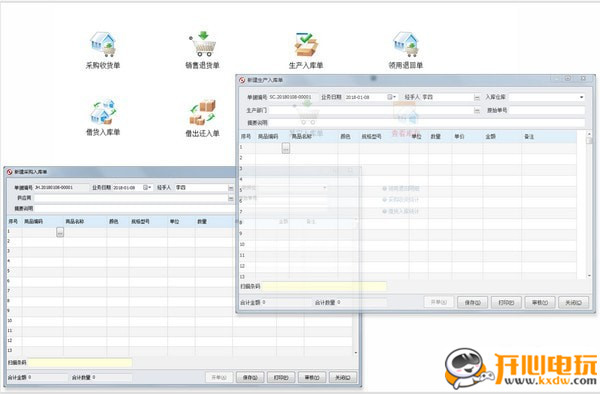Click 打印 button in 采购入库单 window
This screenshot has width=600, height=394.
point(281,377)
